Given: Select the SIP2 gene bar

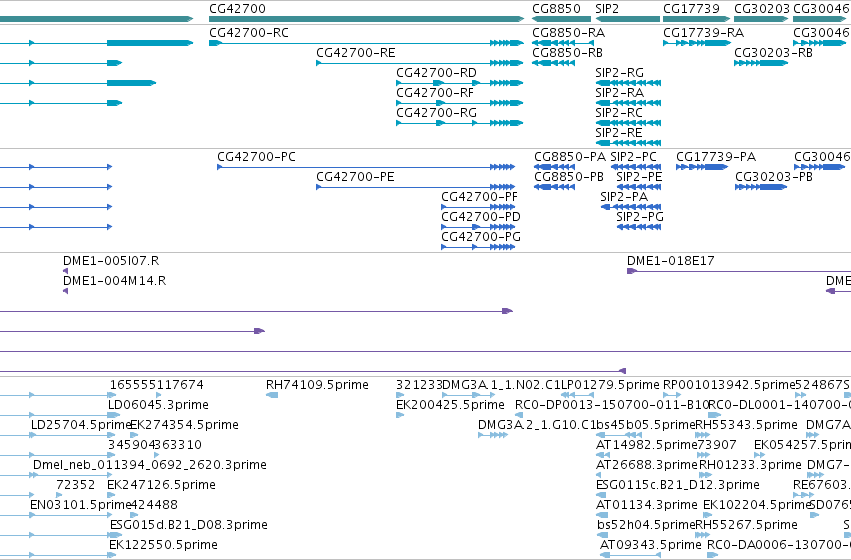Looking at the screenshot, I should (x=628, y=19).
